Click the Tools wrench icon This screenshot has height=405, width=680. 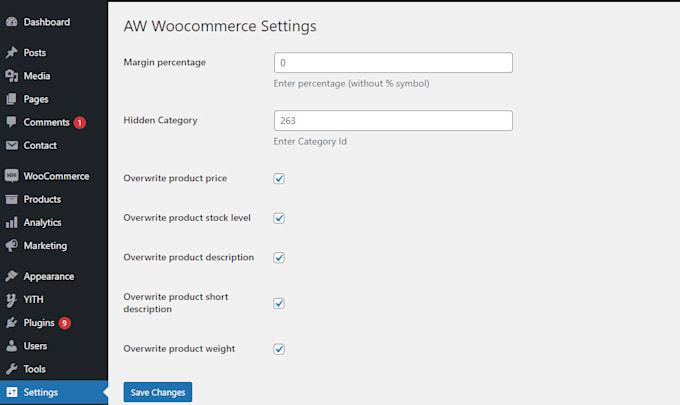(12, 369)
